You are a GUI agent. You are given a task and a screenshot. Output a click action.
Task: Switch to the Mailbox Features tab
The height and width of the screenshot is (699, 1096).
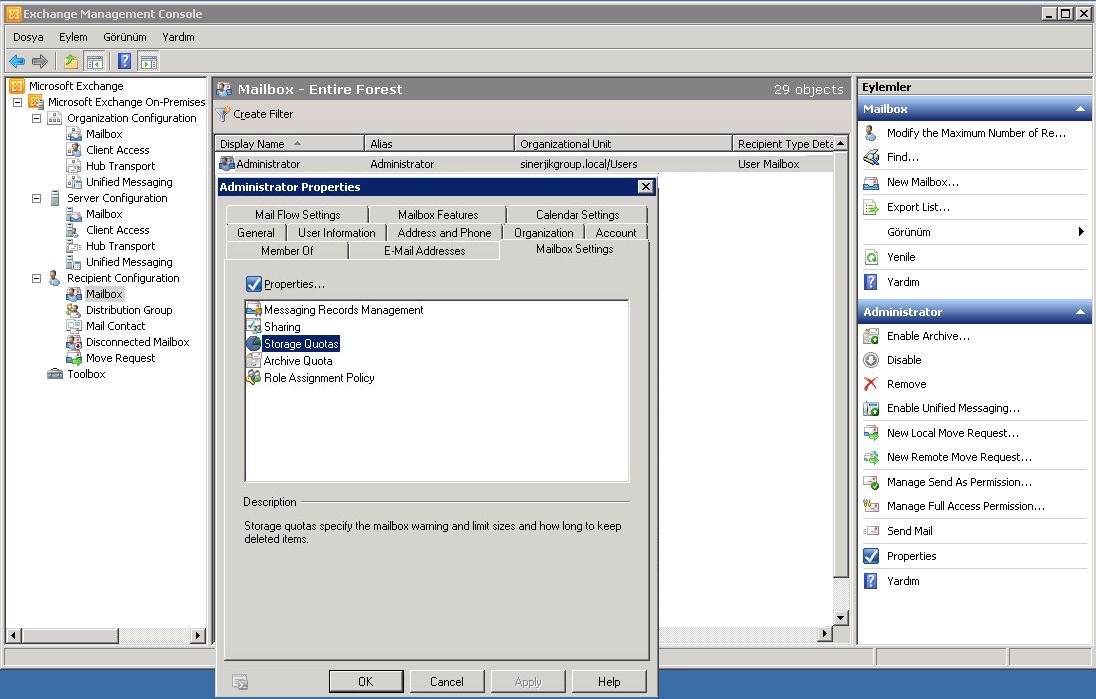click(x=438, y=215)
